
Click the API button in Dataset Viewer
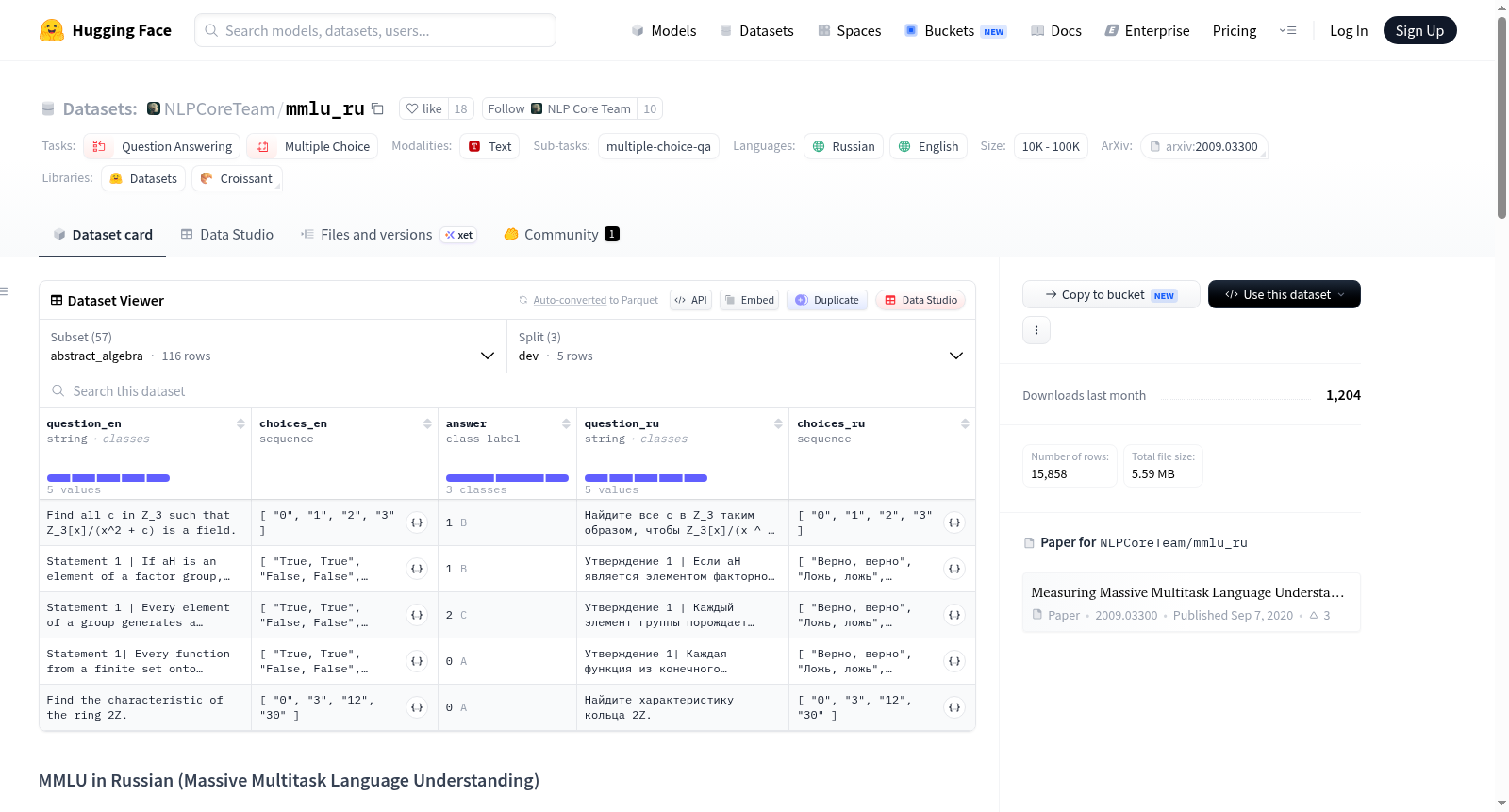(690, 300)
